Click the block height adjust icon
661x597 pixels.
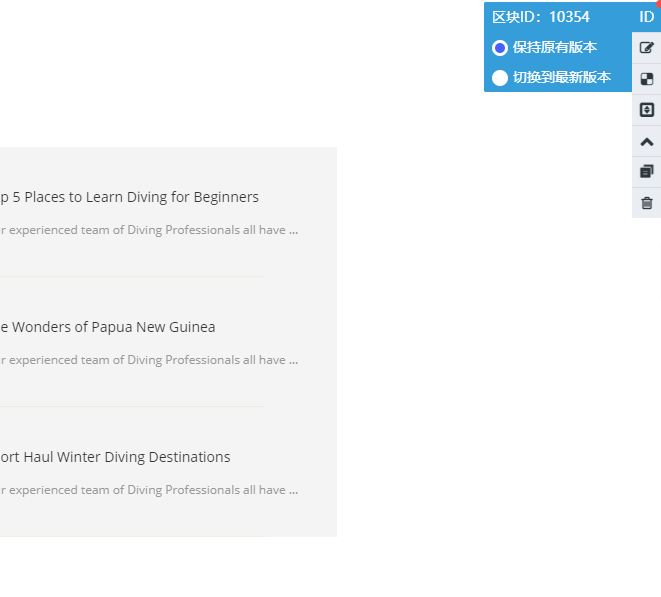[647, 110]
